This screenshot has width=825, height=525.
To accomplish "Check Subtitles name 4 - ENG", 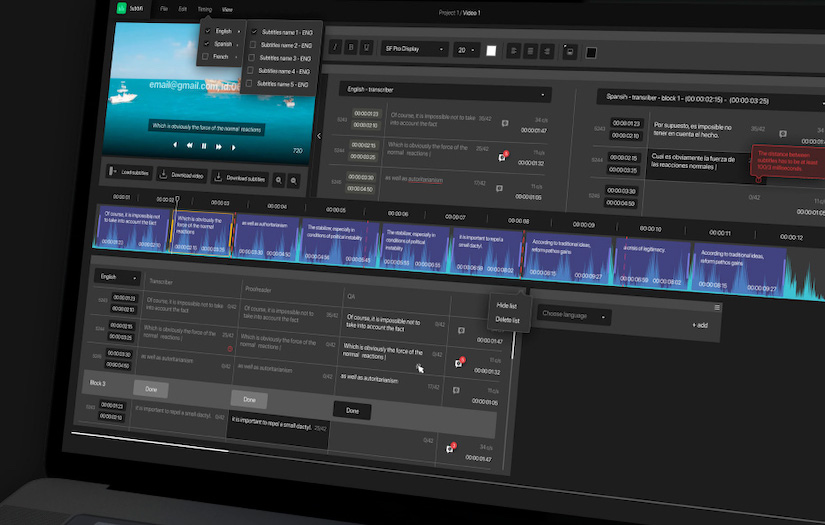I will [x=250, y=70].
